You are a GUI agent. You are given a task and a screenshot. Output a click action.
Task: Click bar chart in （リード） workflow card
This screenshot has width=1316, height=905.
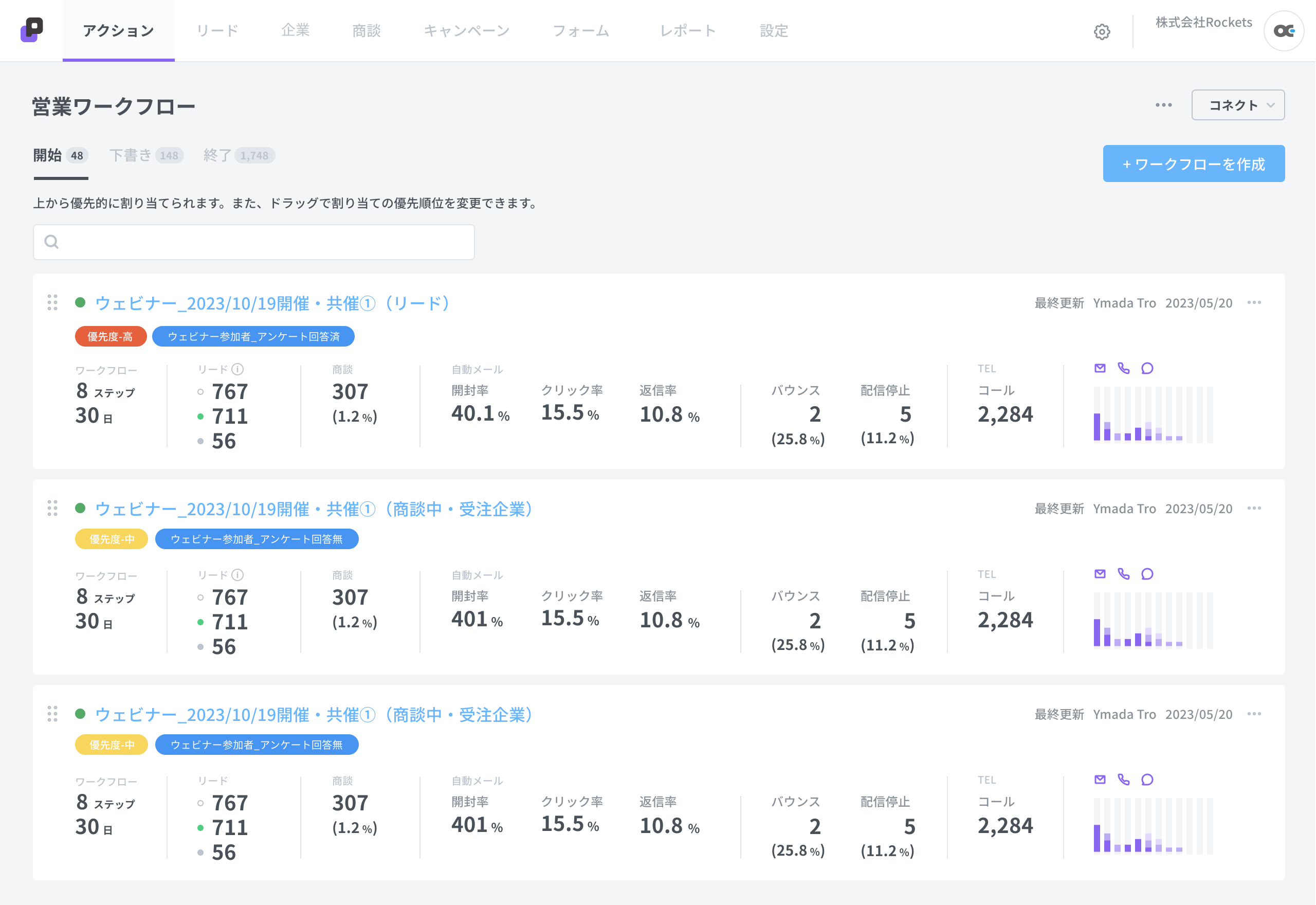coord(1154,414)
